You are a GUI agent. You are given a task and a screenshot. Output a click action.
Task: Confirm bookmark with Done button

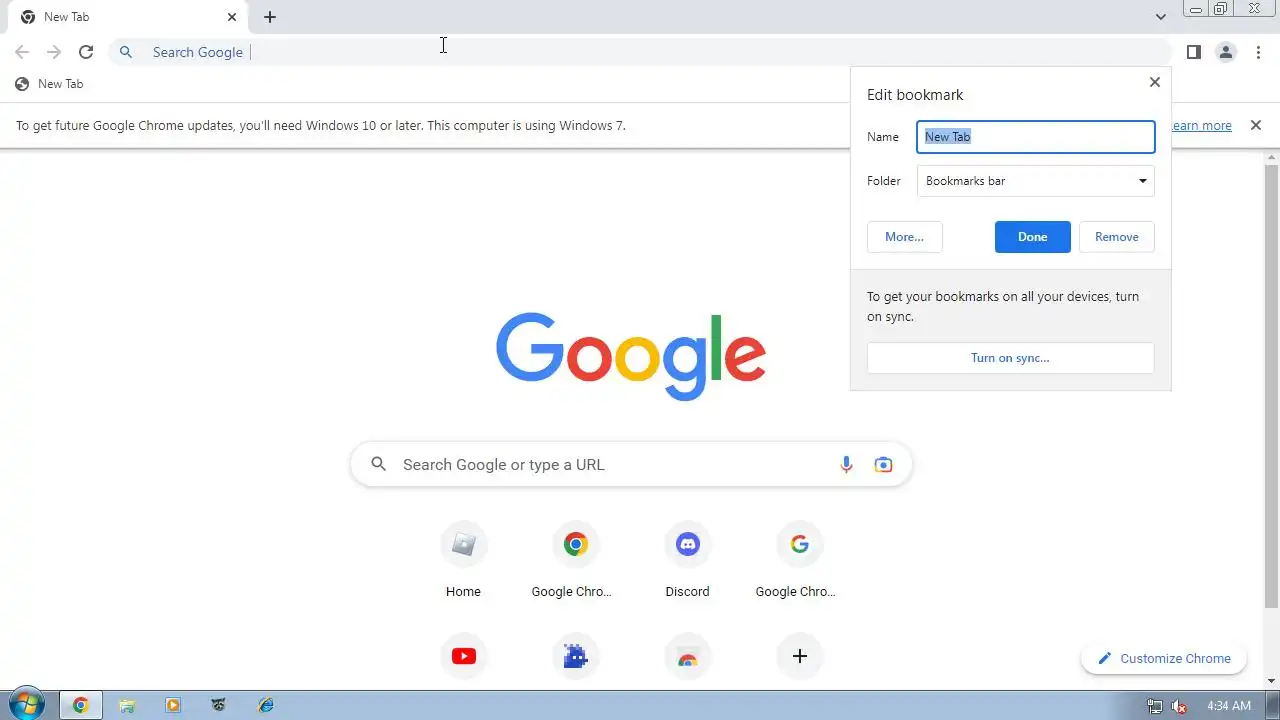1032,237
